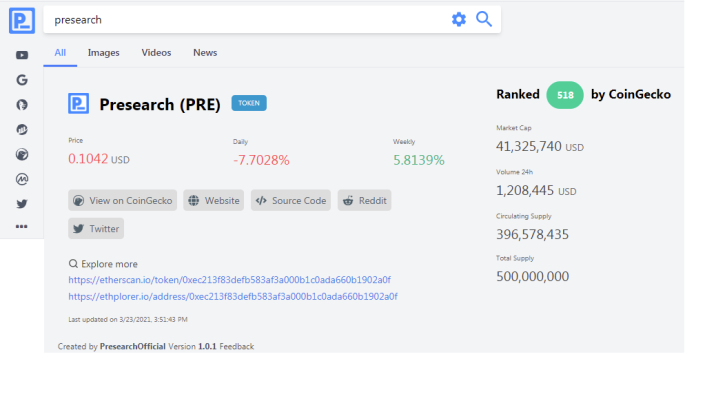Switch to the Images tab

point(104,53)
